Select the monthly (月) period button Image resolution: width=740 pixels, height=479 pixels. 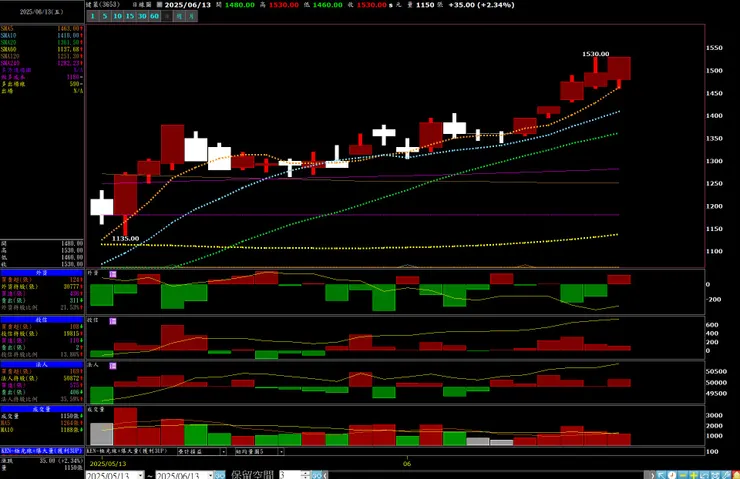tap(192, 16)
